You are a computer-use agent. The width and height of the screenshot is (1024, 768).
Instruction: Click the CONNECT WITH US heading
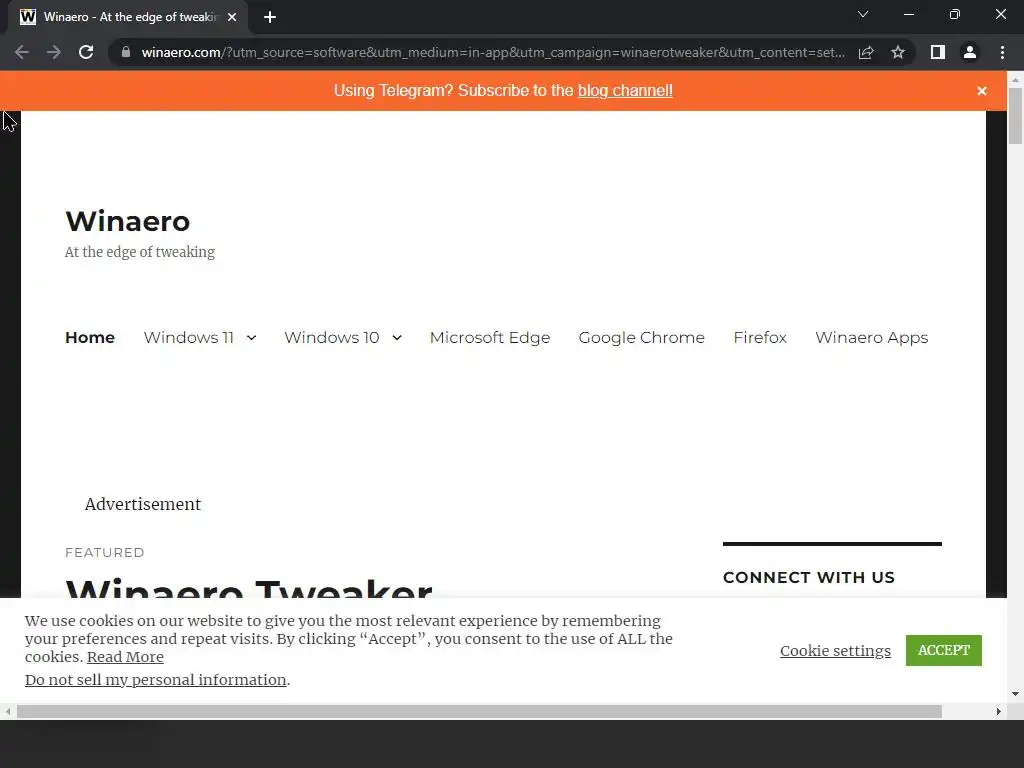point(808,577)
